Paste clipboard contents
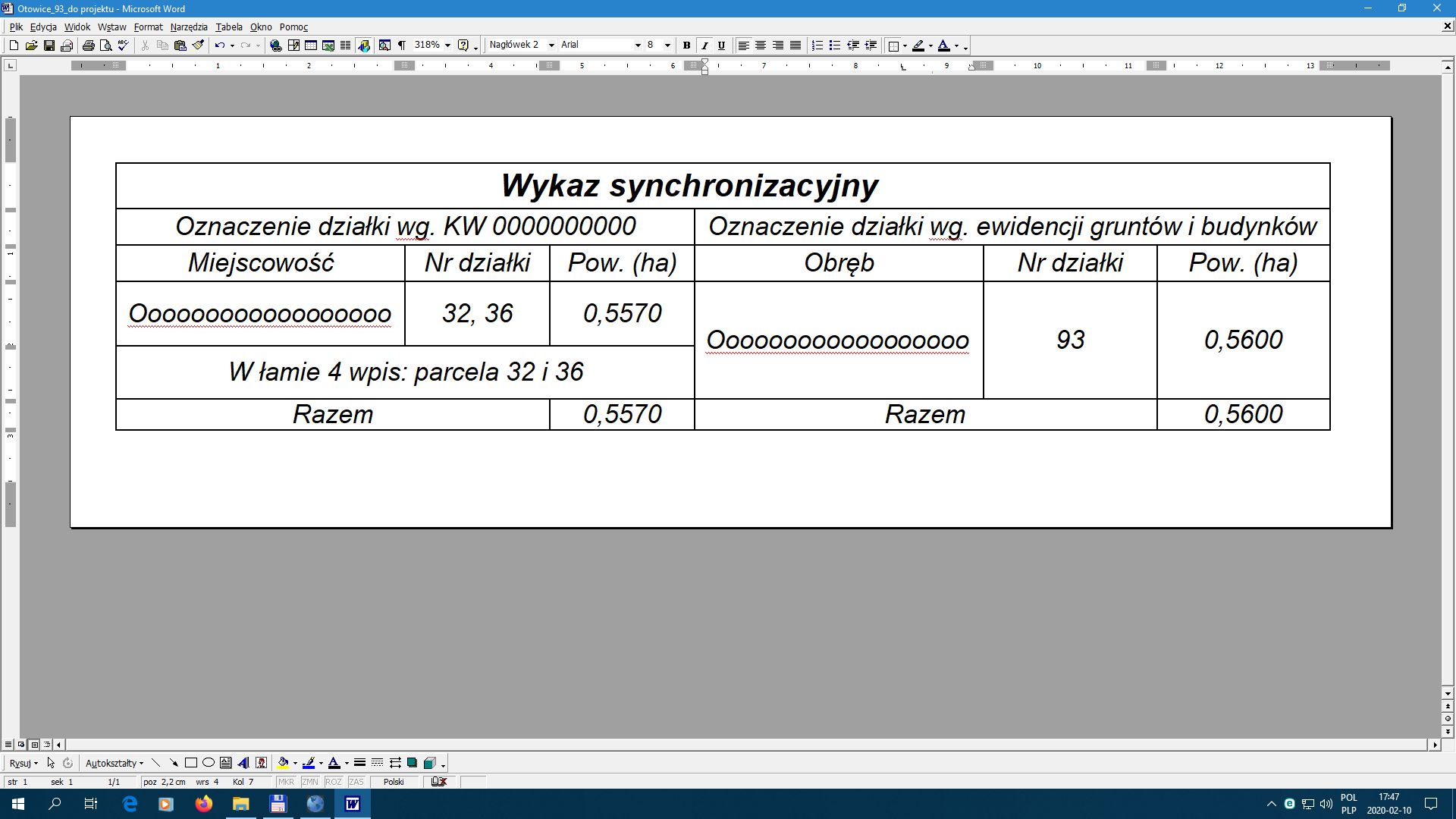This screenshot has width=1456, height=819. pyautogui.click(x=180, y=45)
